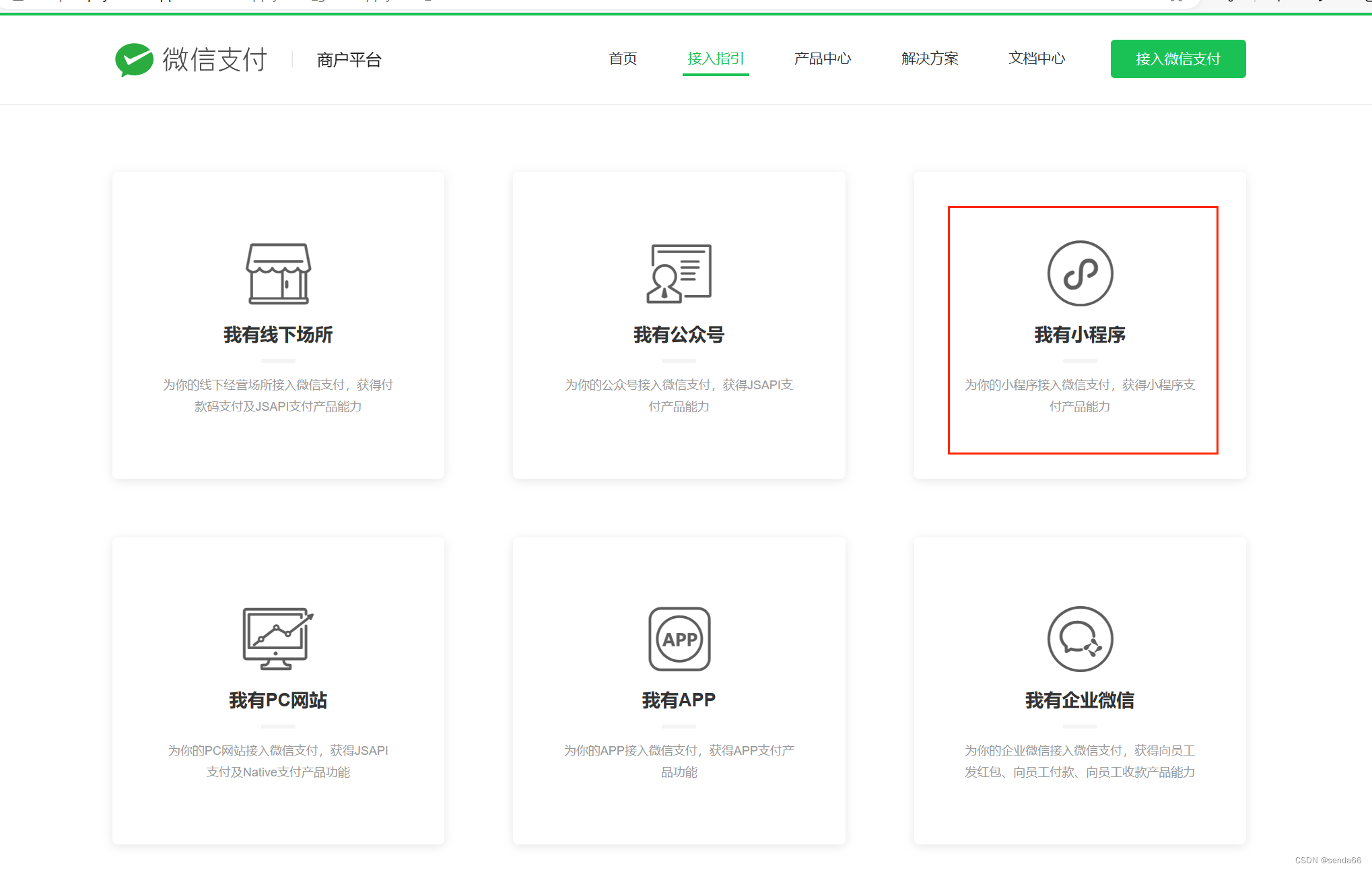Click the WeChat Pay green checkmark logo
The width and height of the screenshot is (1372, 870).
pyautogui.click(x=134, y=60)
